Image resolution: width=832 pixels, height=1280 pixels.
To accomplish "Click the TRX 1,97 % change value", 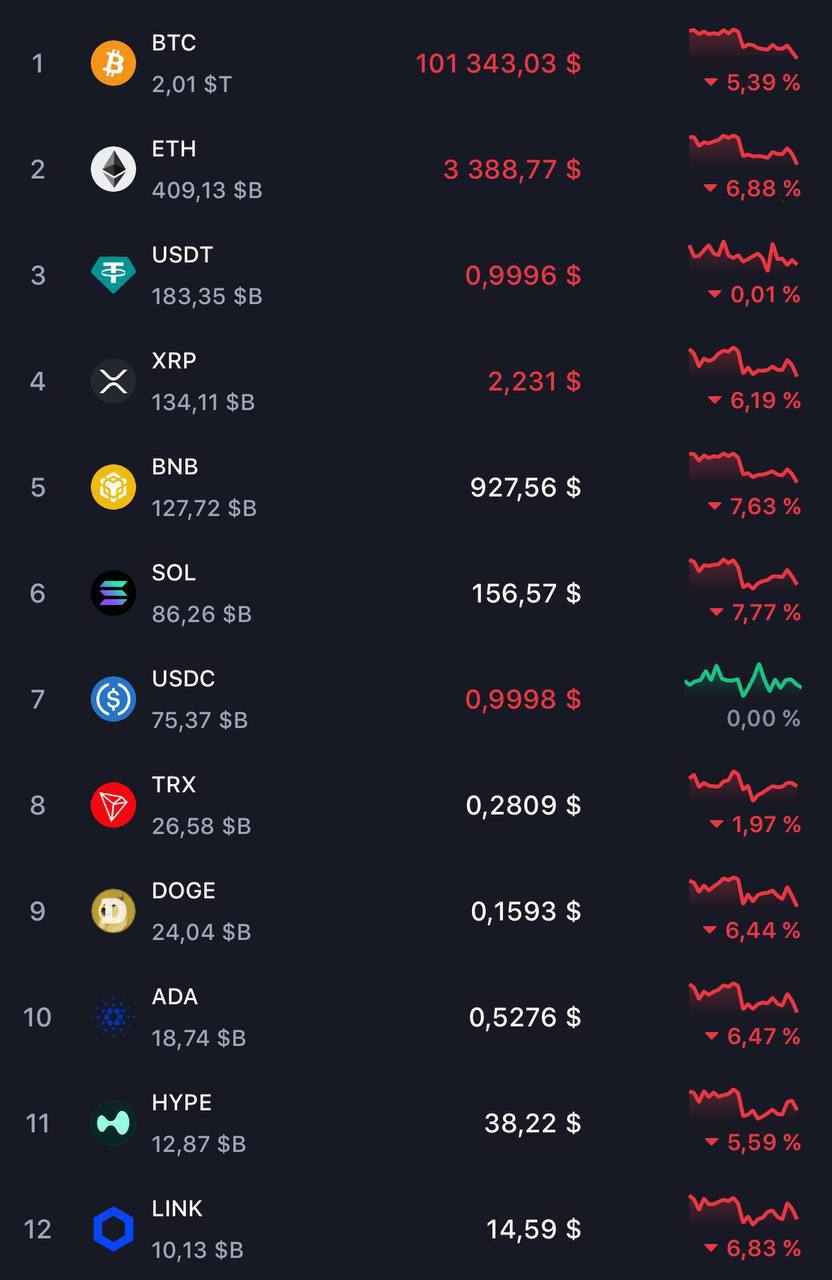I will point(755,824).
